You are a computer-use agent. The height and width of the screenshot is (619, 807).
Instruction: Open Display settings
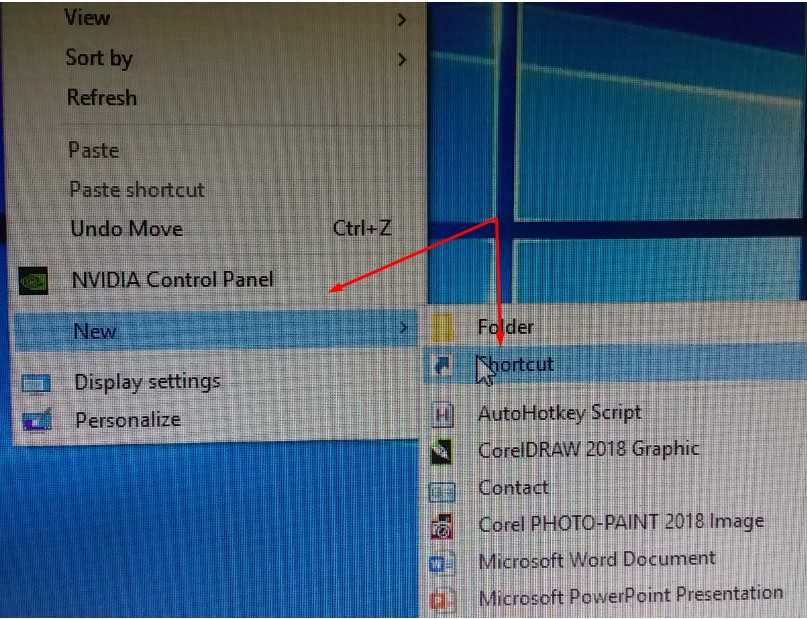pyautogui.click(x=216, y=382)
